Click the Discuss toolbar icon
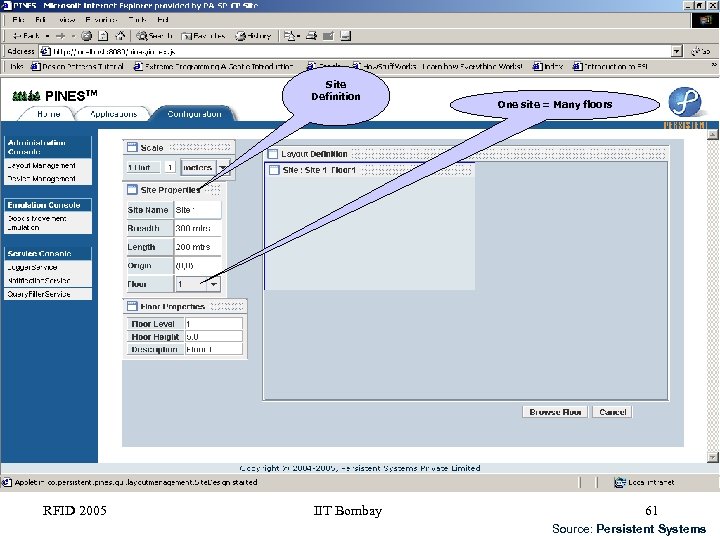The width and height of the screenshot is (720, 540). pos(346,35)
